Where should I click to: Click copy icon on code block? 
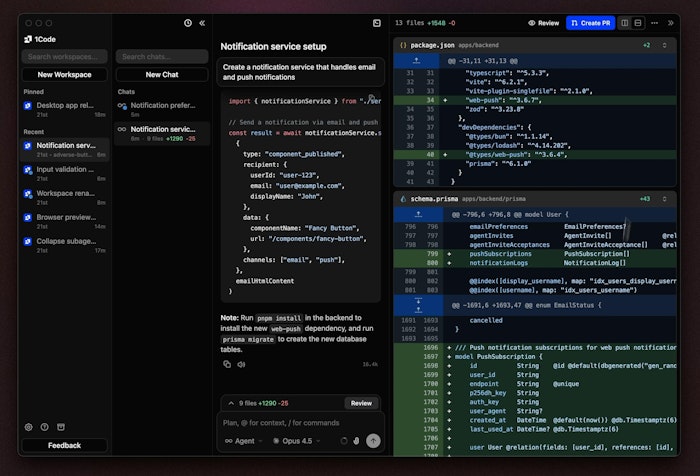372,97
